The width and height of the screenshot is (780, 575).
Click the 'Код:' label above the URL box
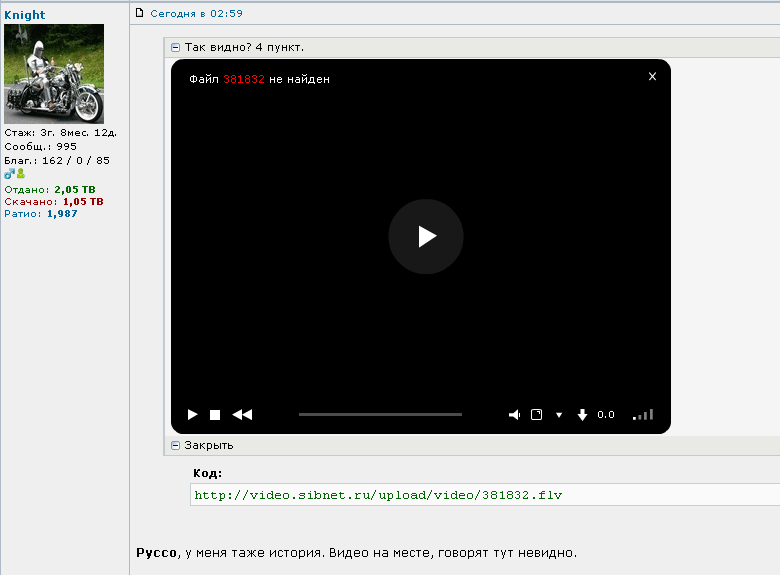tap(207, 473)
